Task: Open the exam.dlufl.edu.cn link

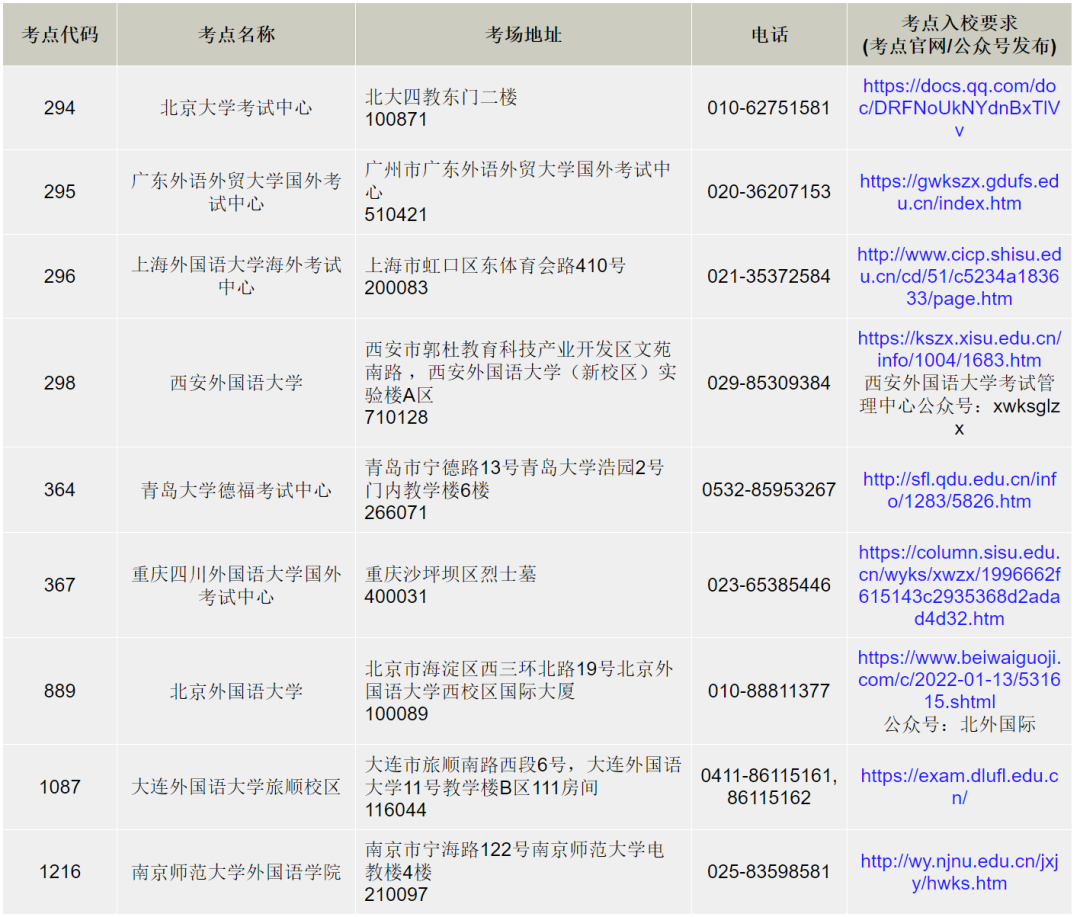Action: pyautogui.click(x=958, y=787)
